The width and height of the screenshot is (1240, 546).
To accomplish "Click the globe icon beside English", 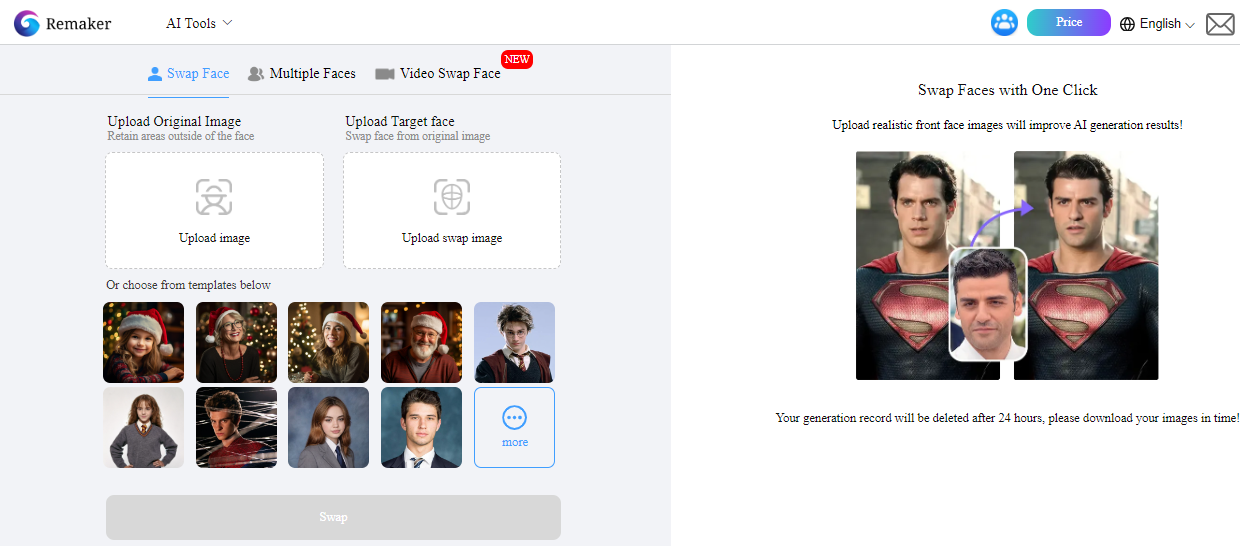I will [1128, 24].
